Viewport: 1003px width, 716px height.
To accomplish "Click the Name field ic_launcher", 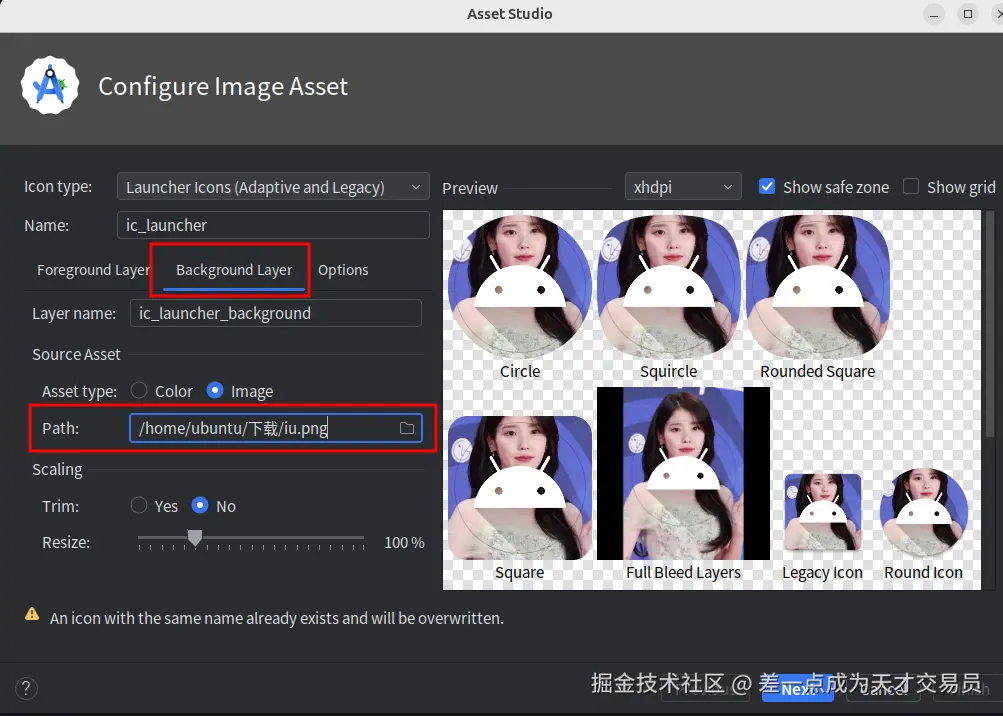I will (273, 225).
